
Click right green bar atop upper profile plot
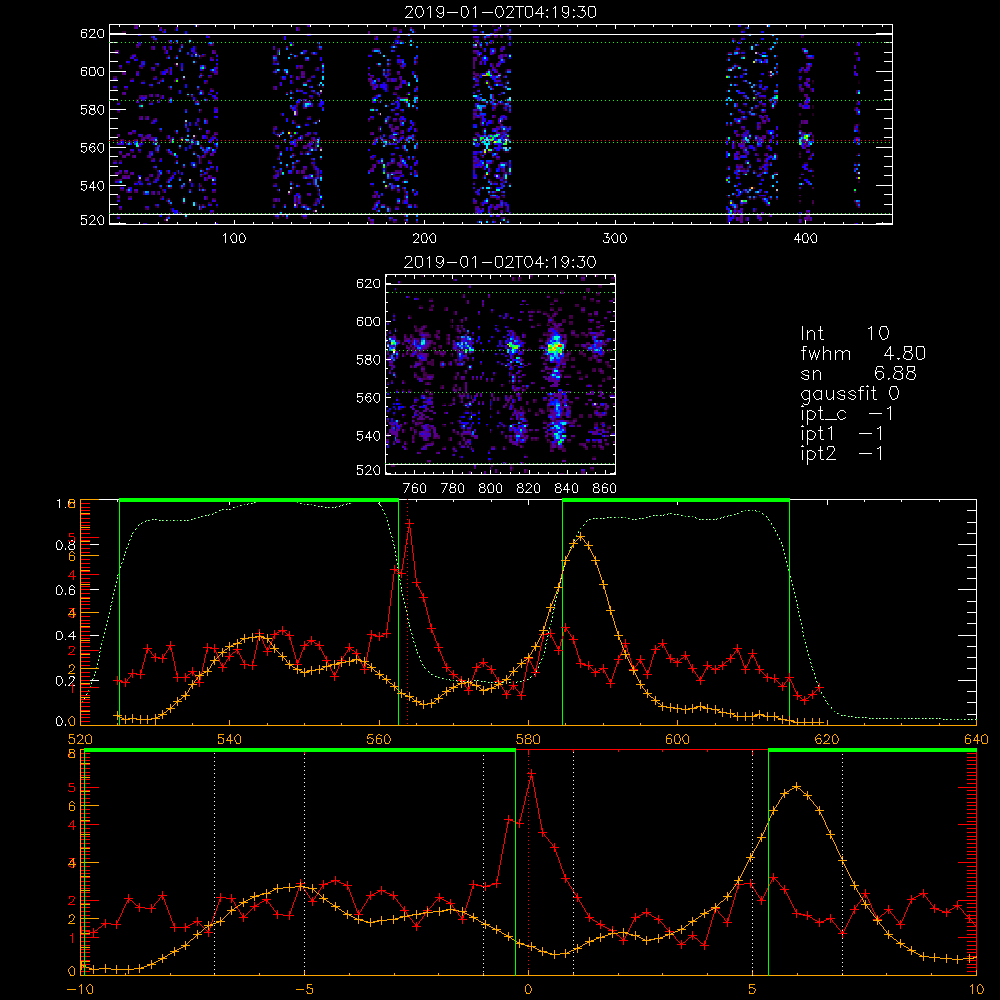point(676,500)
